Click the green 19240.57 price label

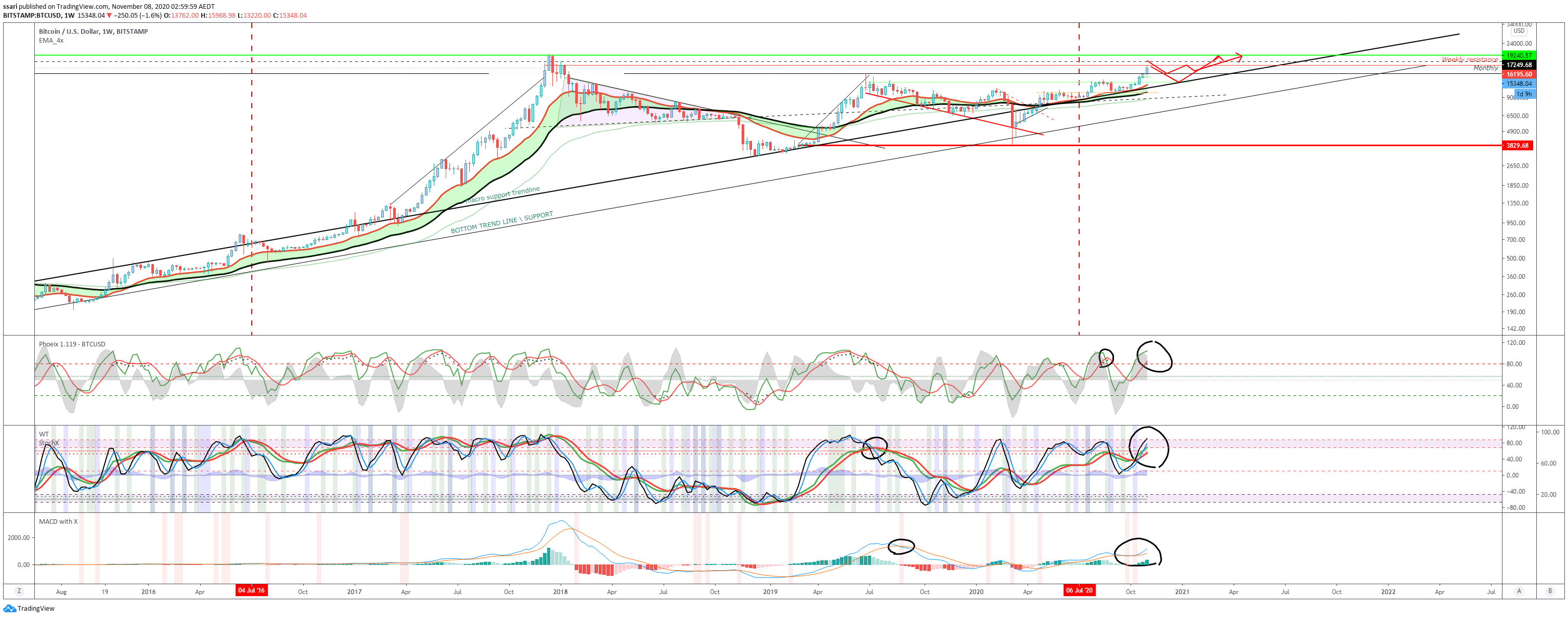point(1519,56)
